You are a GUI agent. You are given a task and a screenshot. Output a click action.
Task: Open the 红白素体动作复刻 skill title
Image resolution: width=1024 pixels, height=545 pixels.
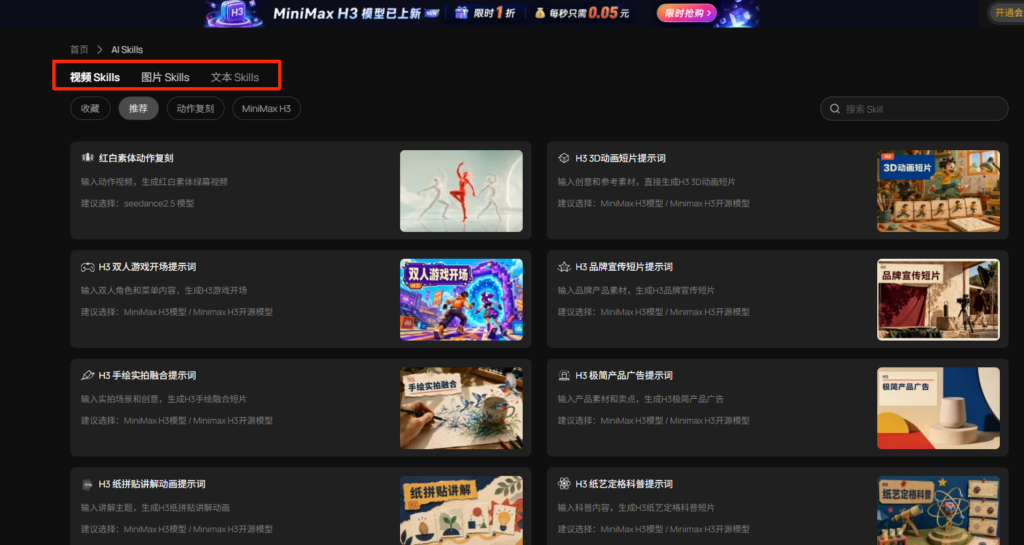136,158
